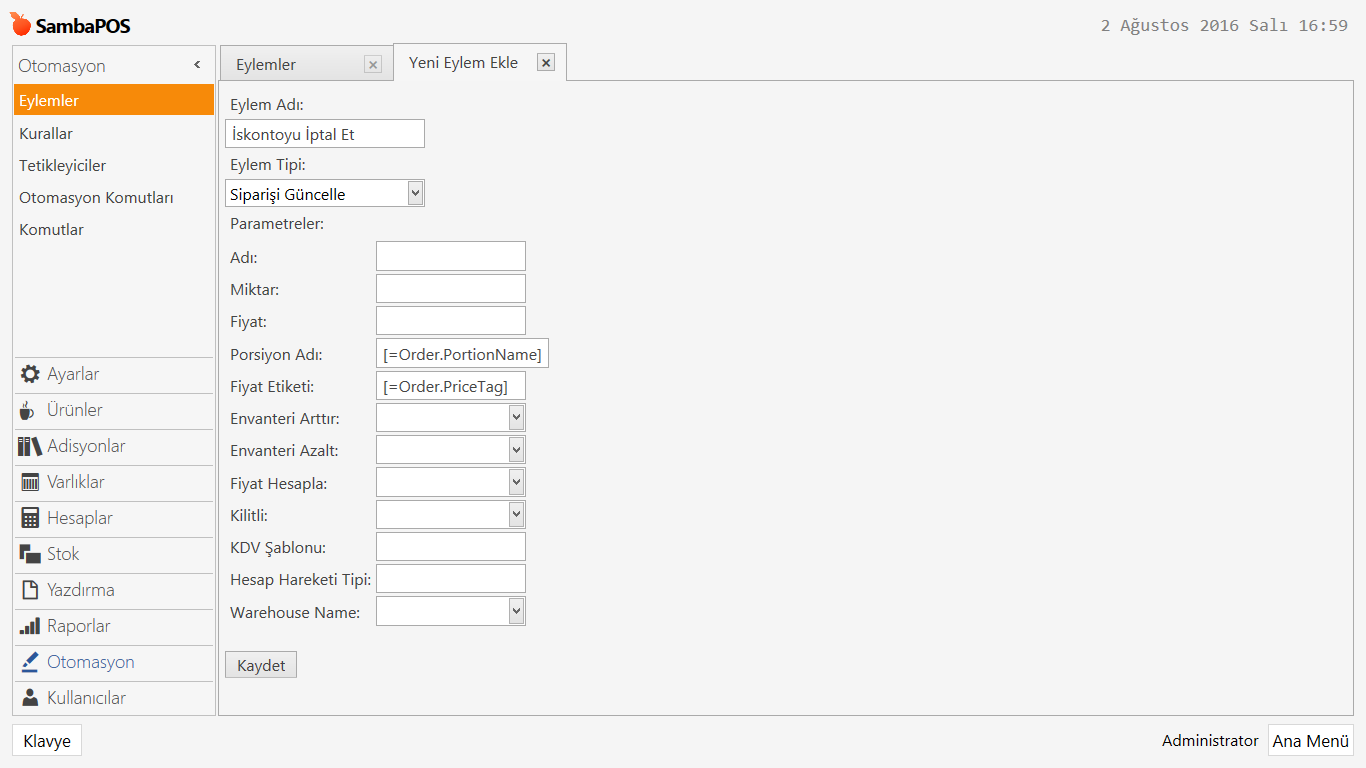Open the Otomasyon pen section at bottom

click(x=114, y=662)
